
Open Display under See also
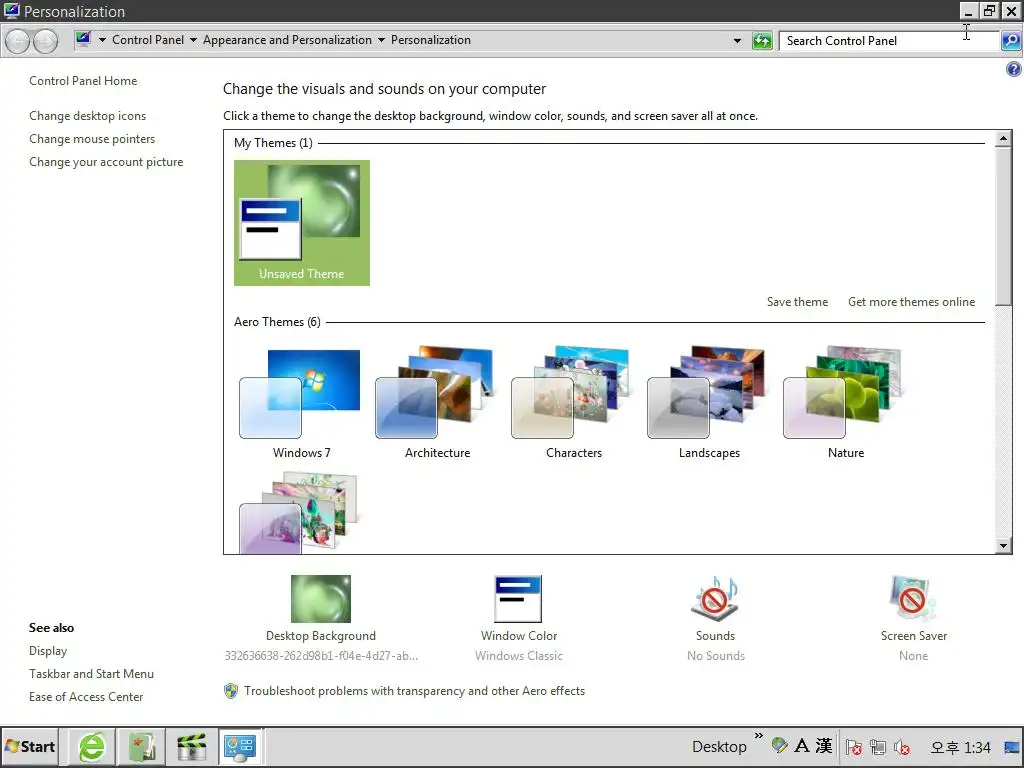click(x=48, y=651)
